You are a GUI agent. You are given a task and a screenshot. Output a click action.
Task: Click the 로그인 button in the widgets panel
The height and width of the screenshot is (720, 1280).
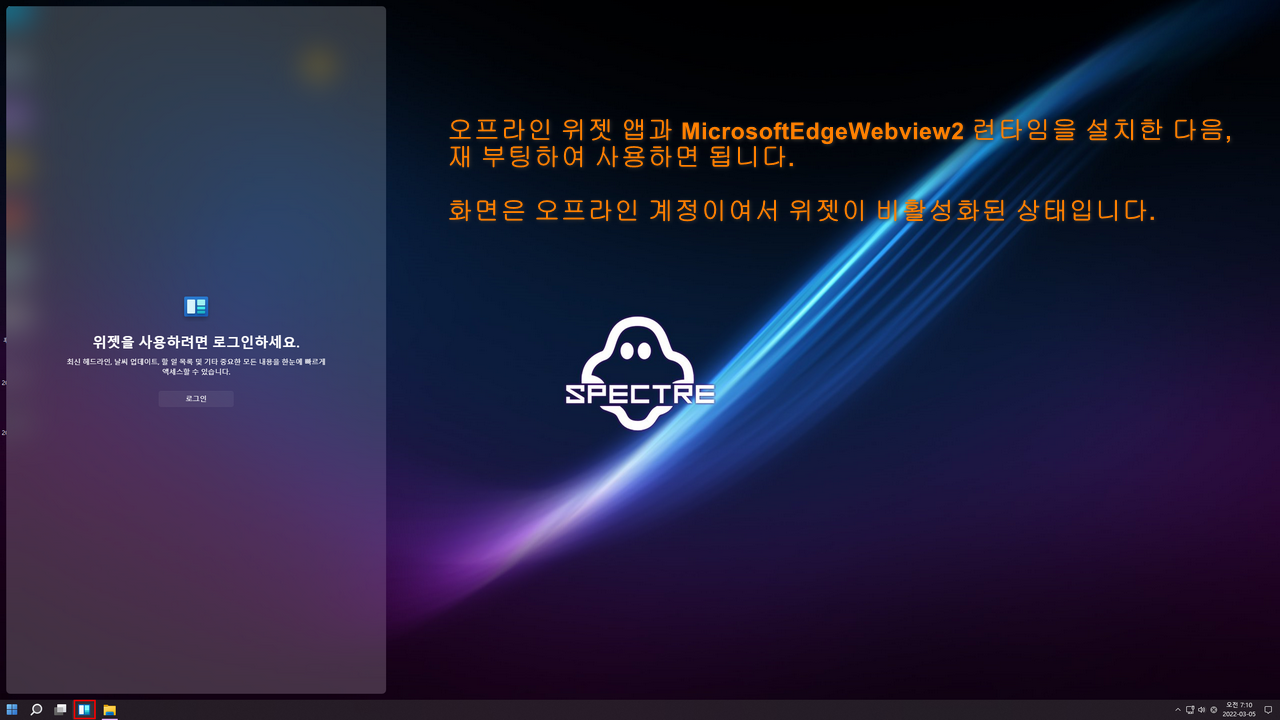tap(196, 398)
